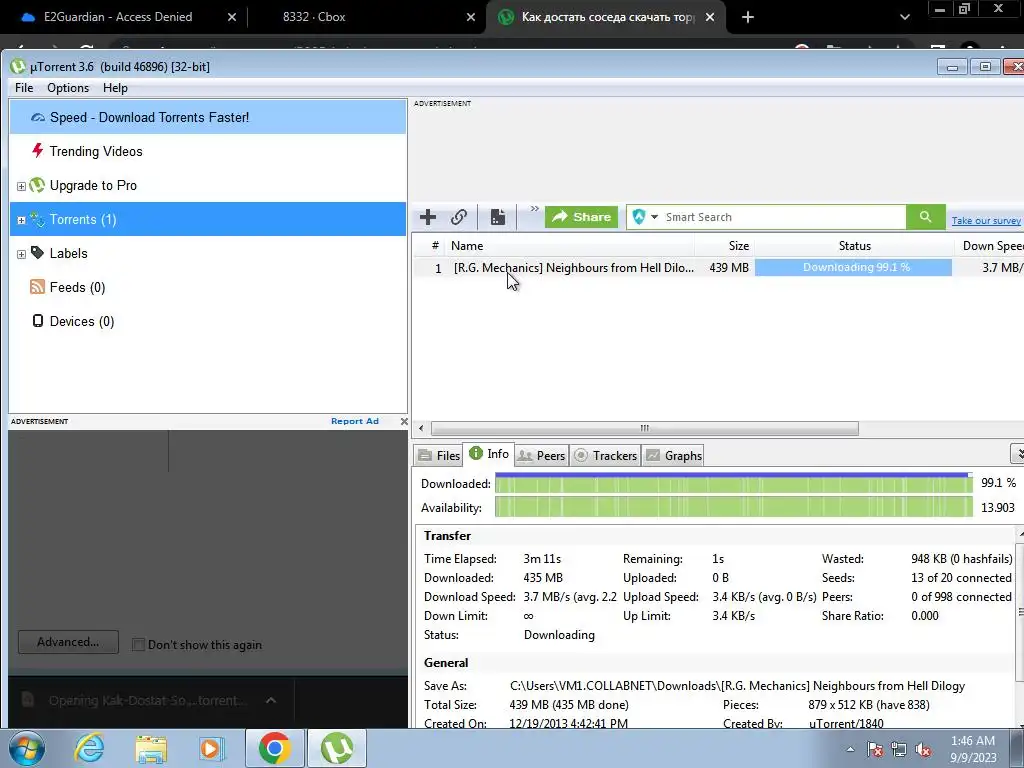Tick the Don't show this again checkbox
The width and height of the screenshot is (1024, 768).
[138, 645]
